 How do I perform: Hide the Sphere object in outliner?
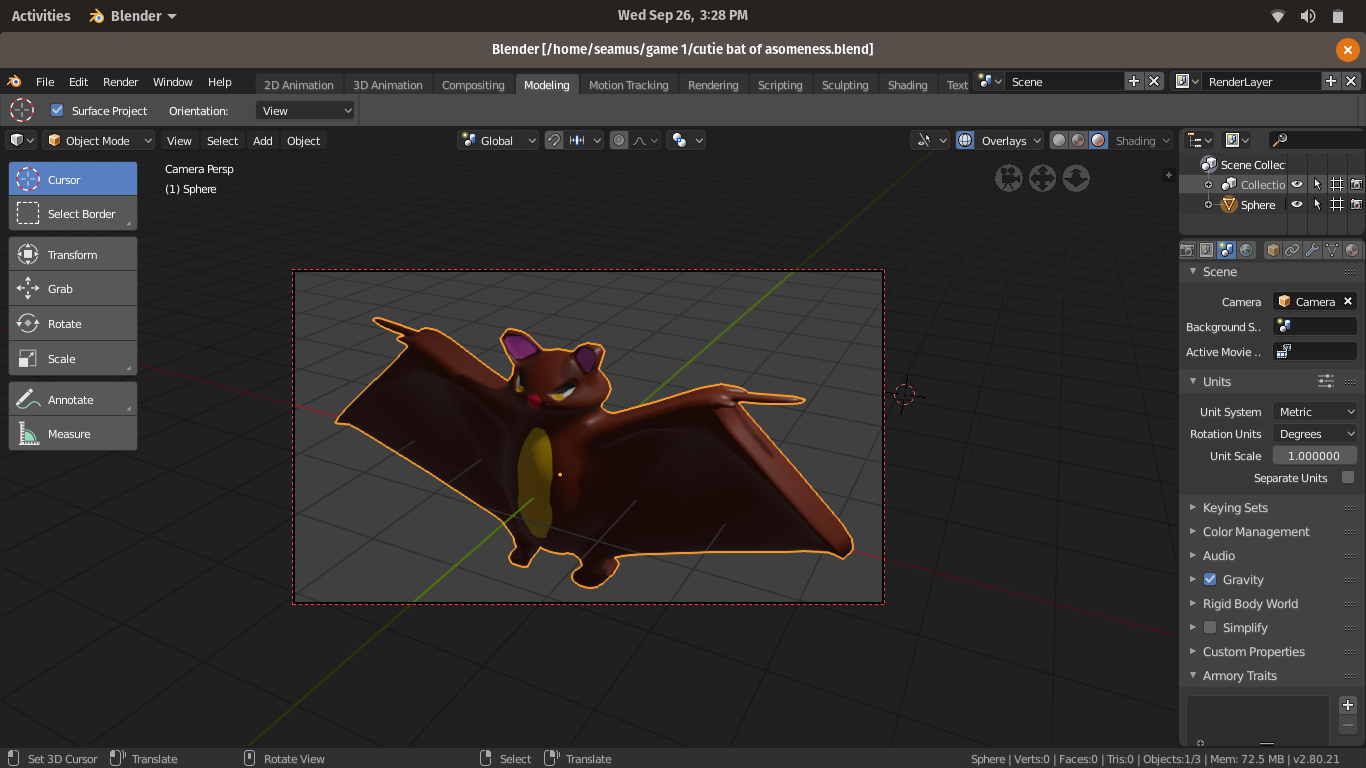coord(1297,205)
